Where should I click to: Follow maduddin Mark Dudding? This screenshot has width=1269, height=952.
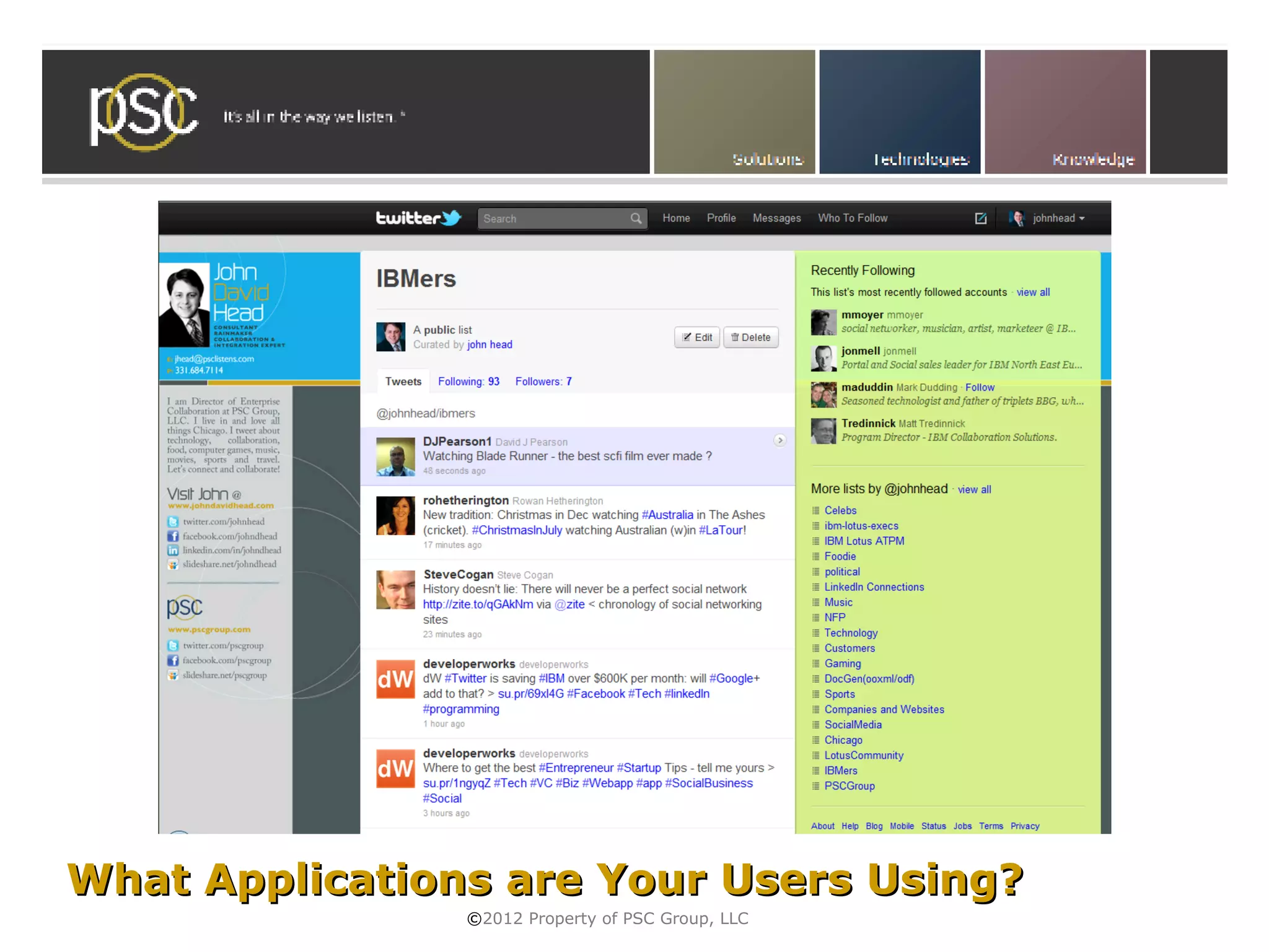tap(980, 387)
